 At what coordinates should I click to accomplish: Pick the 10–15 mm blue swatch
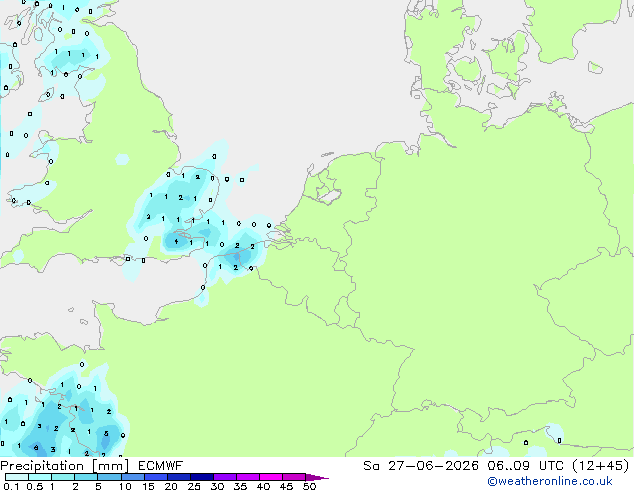133,477
